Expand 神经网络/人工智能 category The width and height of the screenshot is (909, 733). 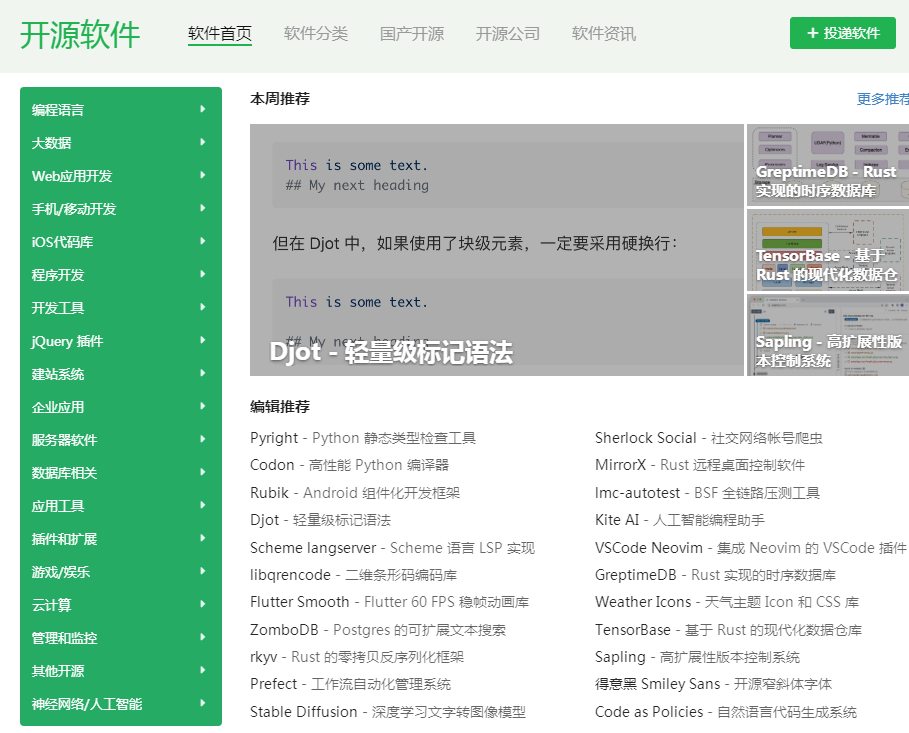(x=203, y=703)
